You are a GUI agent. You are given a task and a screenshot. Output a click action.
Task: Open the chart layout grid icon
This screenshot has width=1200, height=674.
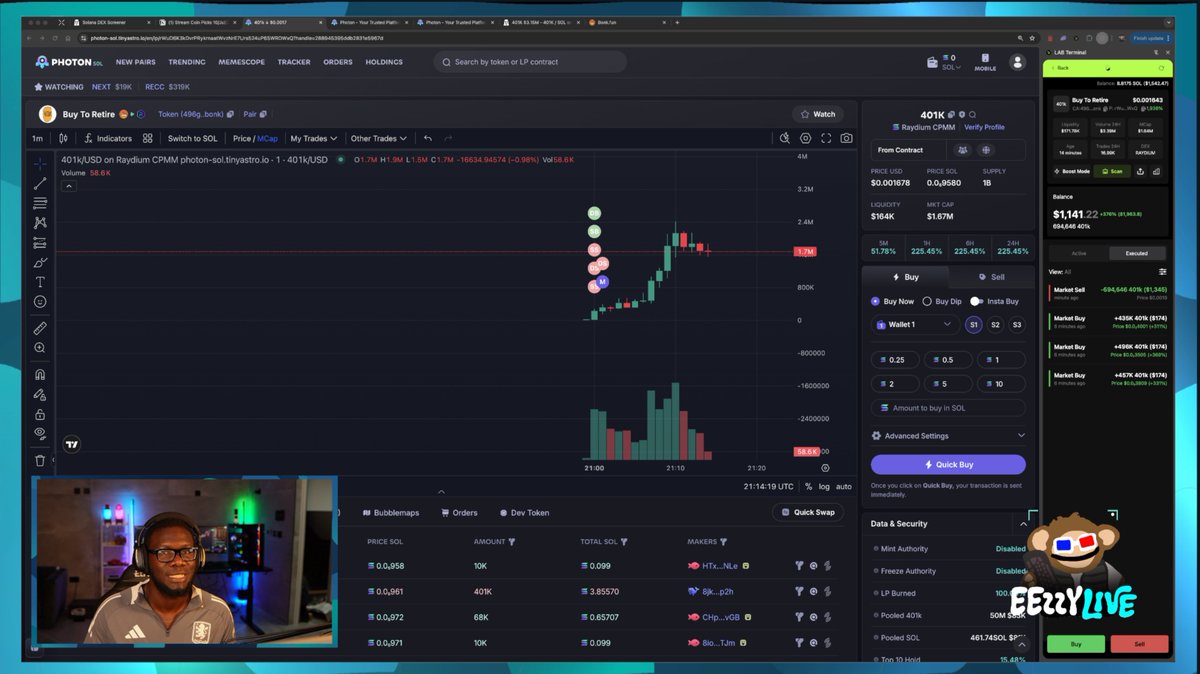147,138
